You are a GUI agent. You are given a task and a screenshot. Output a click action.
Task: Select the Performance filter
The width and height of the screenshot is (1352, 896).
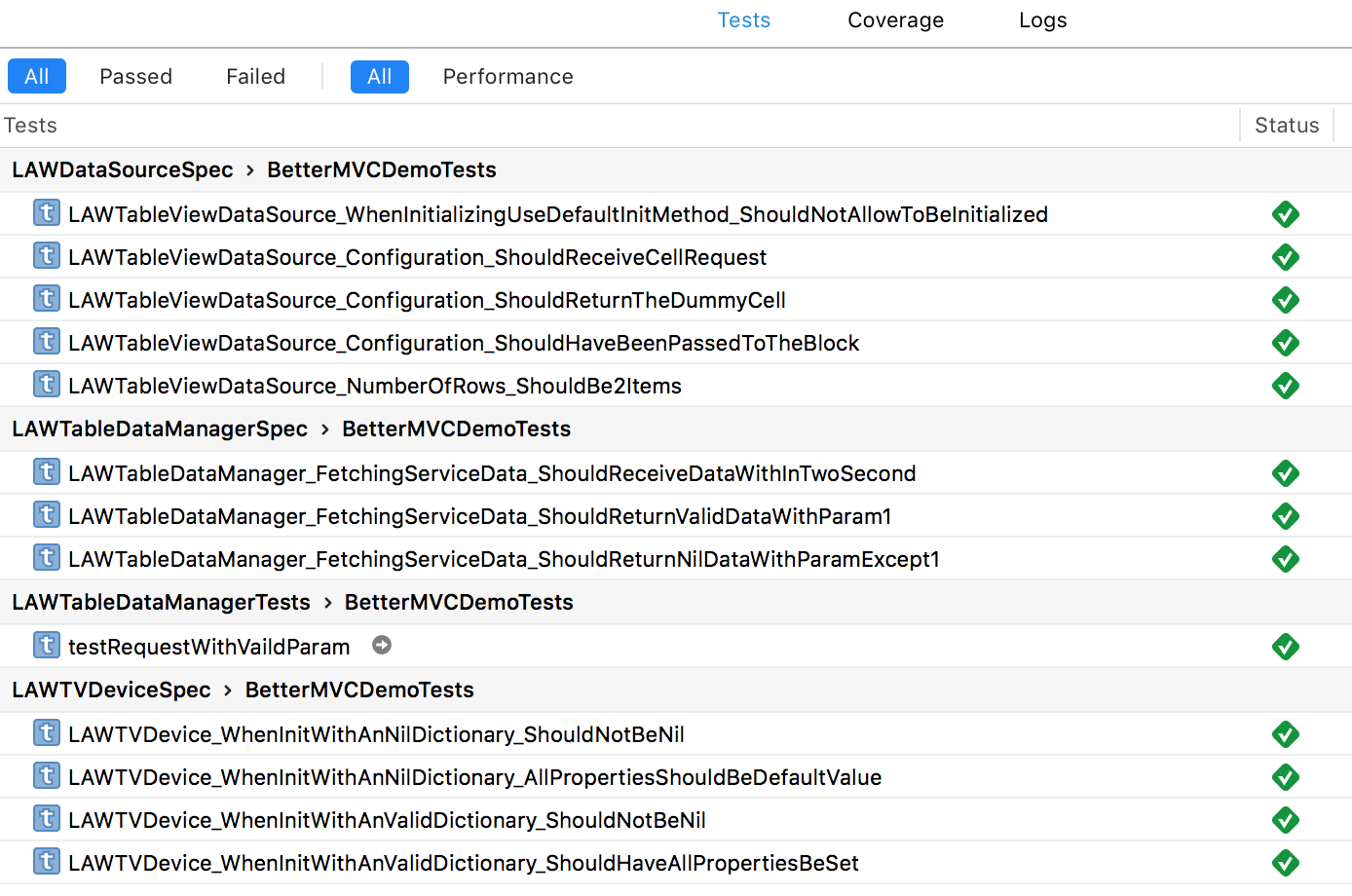(x=507, y=76)
